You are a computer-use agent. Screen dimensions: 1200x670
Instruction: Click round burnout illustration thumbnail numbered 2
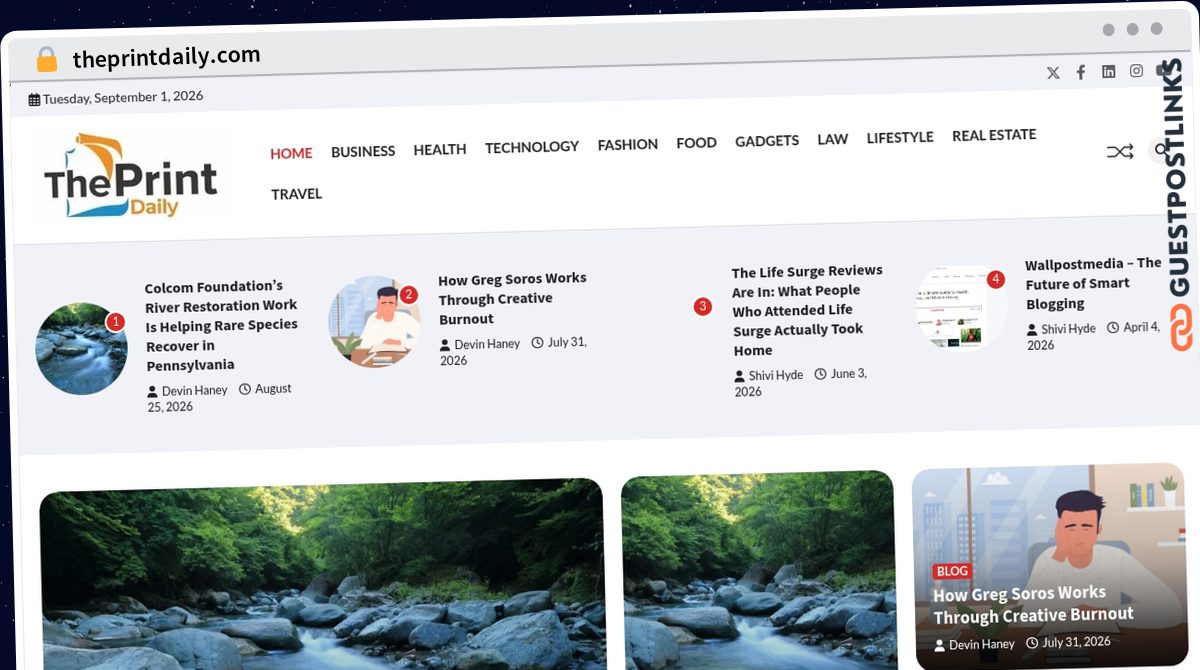[375, 322]
